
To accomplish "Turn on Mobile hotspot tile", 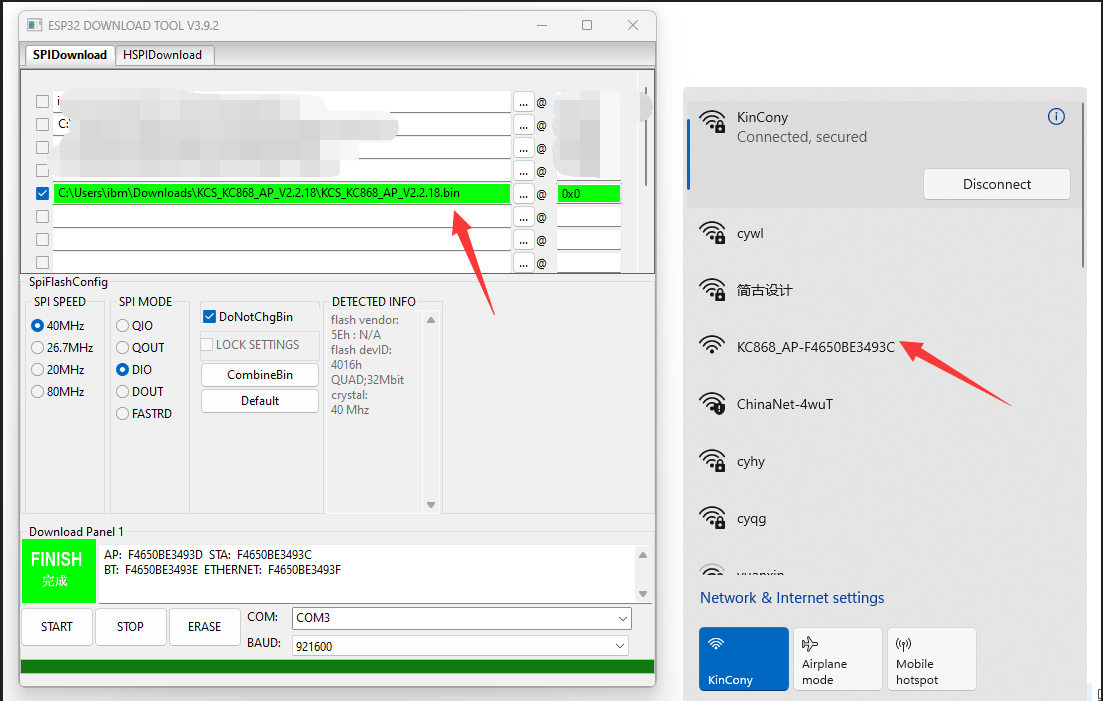I will coord(930,658).
